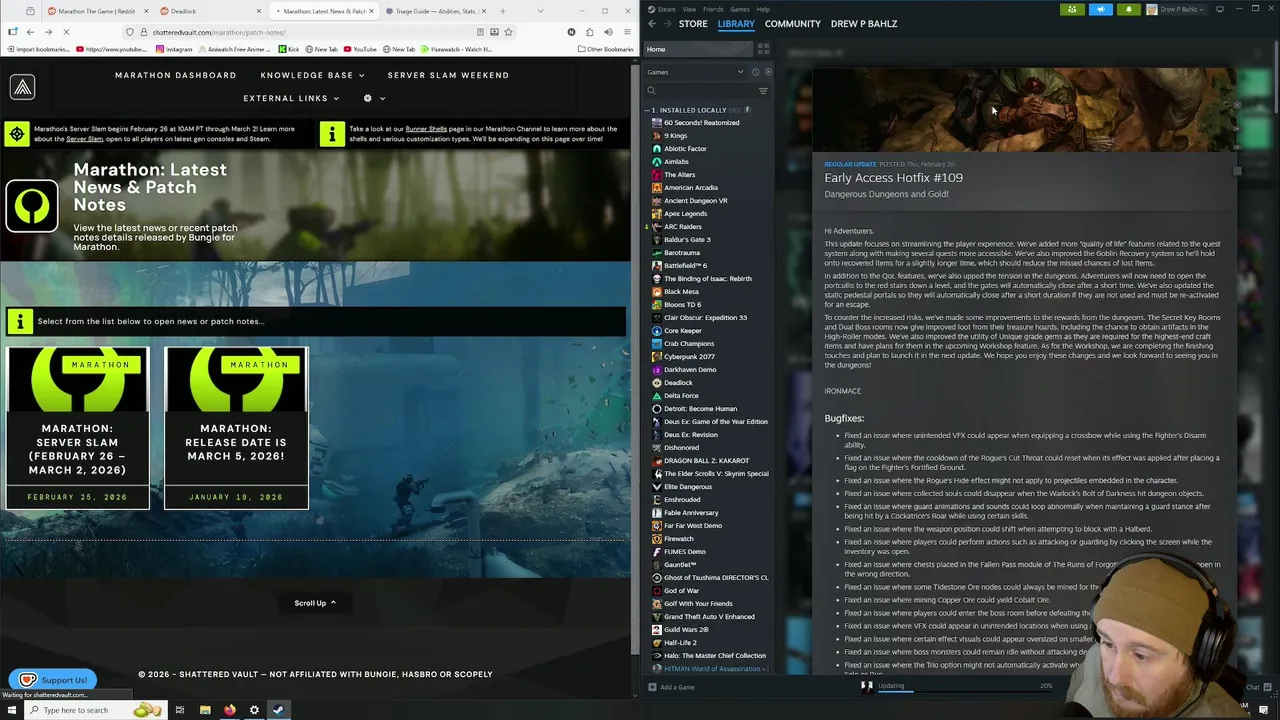Select ARC Raiders in Steam library
Screen dimensions: 1280x720
coord(683,227)
